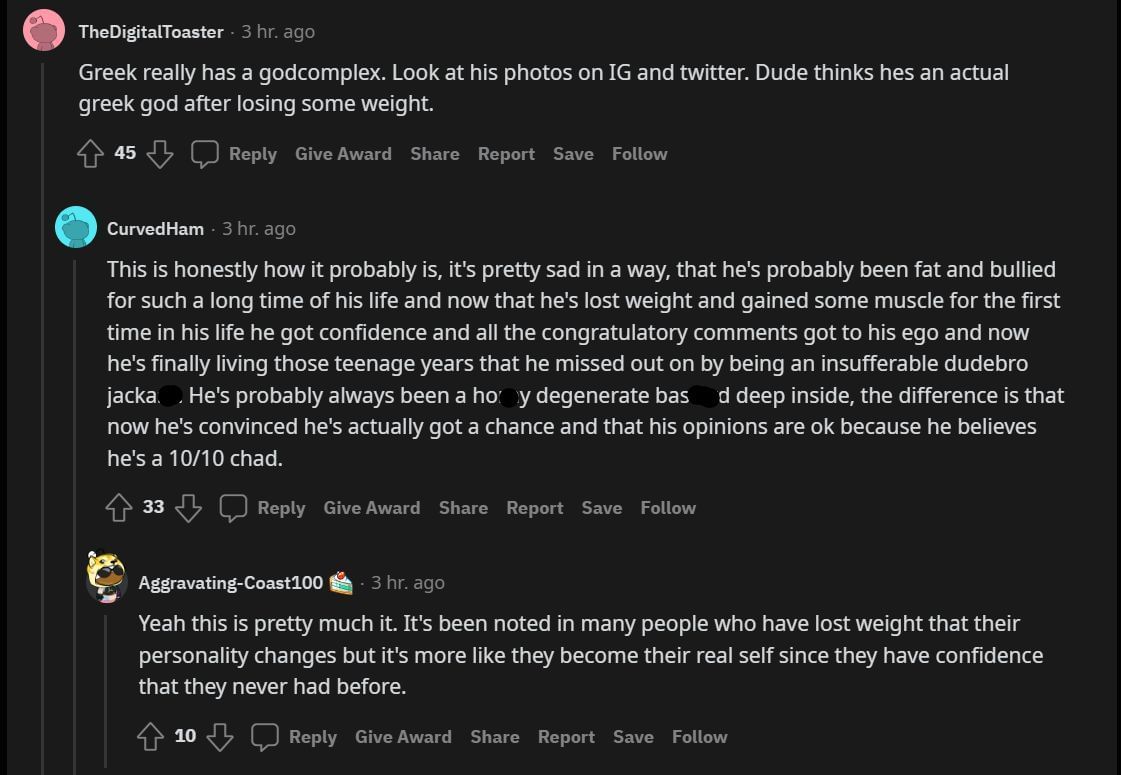Downvote TheDigitalToaster's comment
Viewport: 1121px width, 775px height.
pyautogui.click(x=160, y=154)
